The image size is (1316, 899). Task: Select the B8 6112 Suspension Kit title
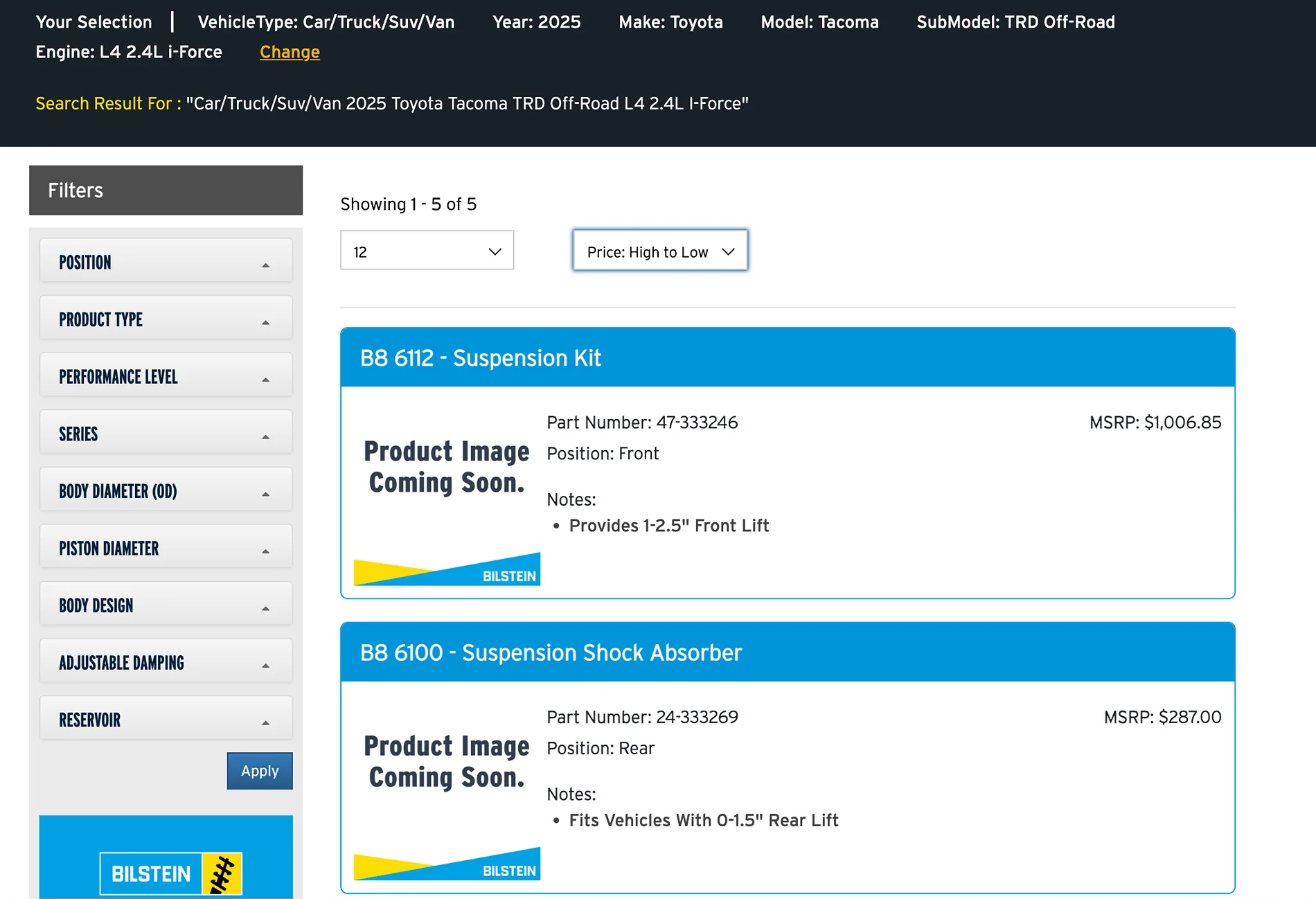click(x=481, y=358)
